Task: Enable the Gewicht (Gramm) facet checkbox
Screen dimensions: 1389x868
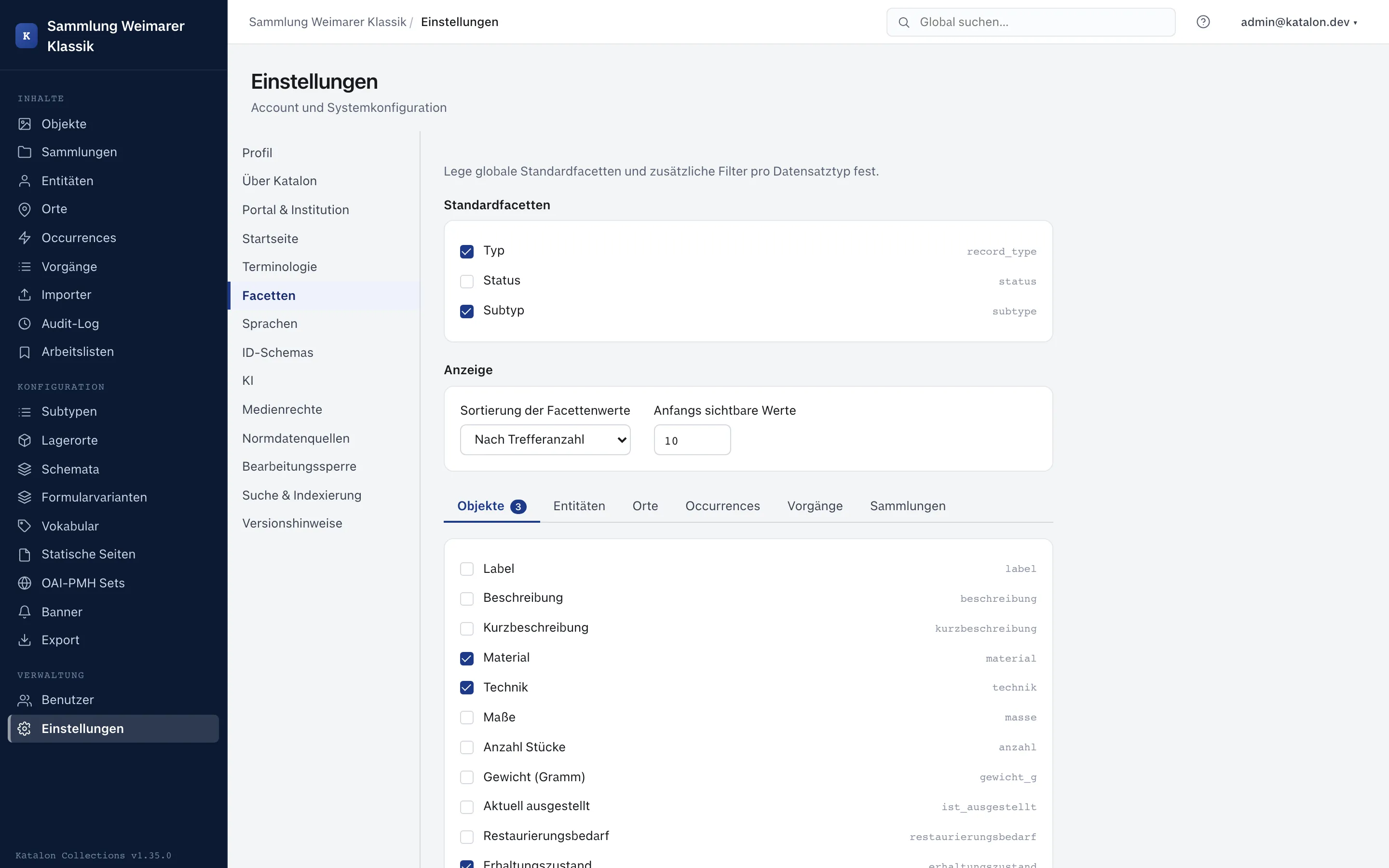Action: click(467, 777)
